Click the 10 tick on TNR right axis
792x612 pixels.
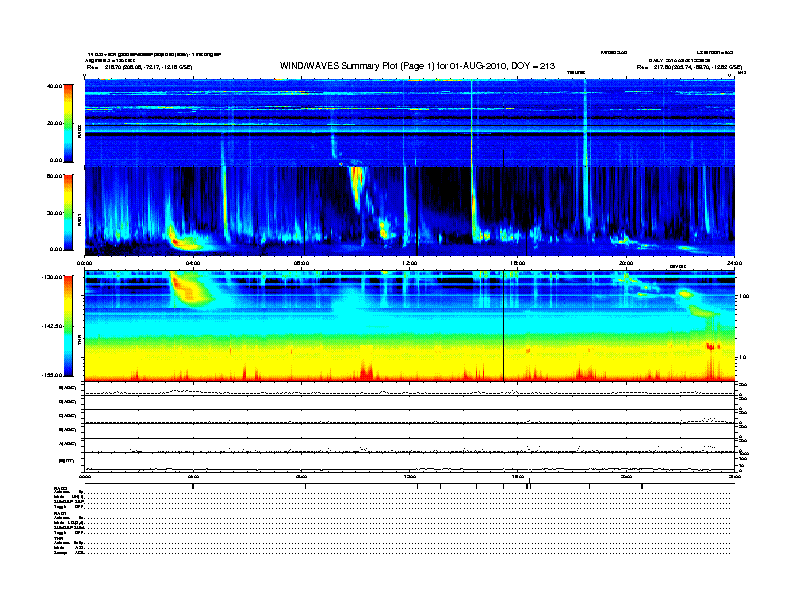click(x=742, y=358)
